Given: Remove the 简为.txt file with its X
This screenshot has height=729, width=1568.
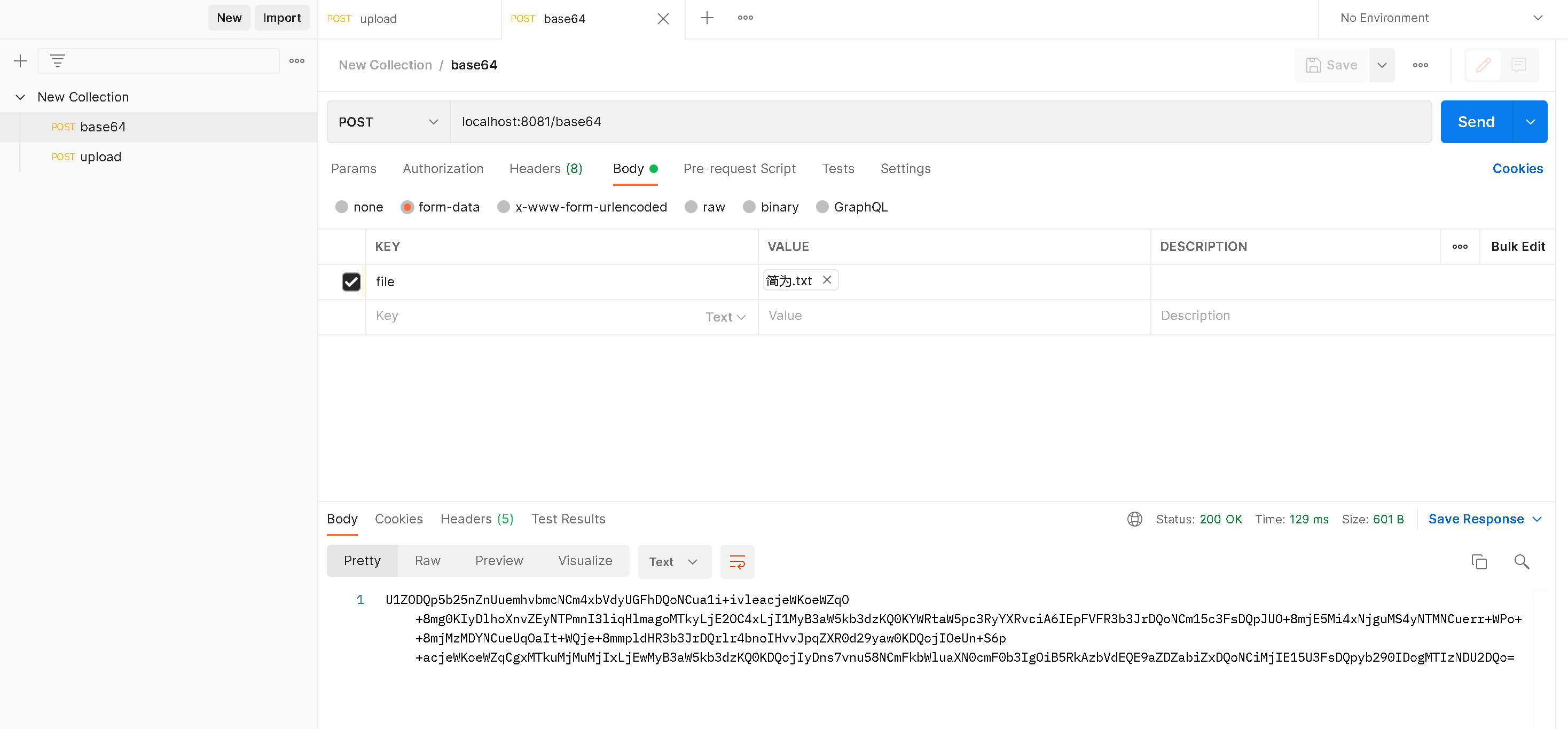Looking at the screenshot, I should [x=827, y=280].
